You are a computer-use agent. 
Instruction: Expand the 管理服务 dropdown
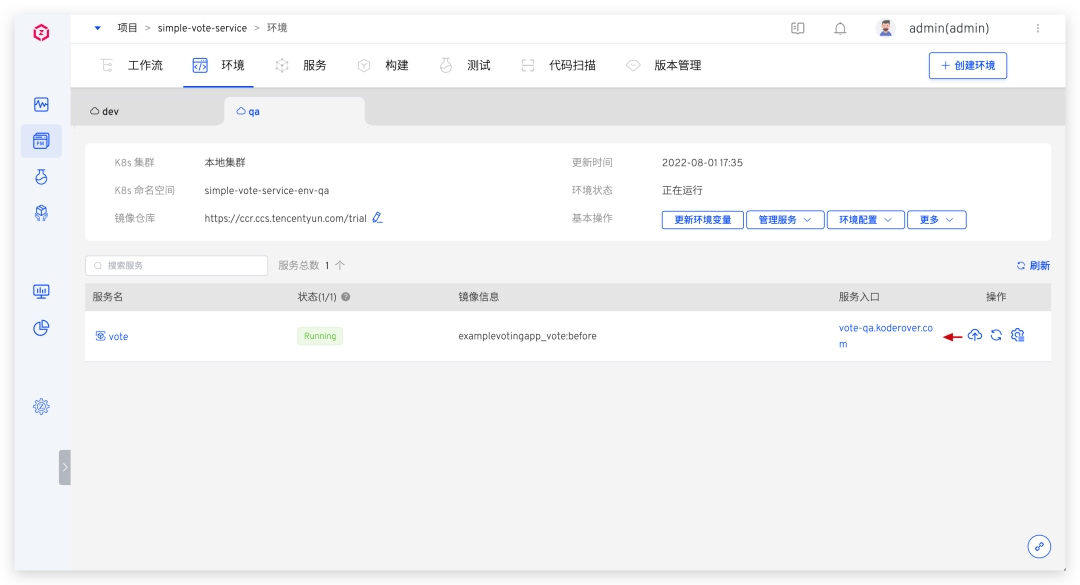785,220
